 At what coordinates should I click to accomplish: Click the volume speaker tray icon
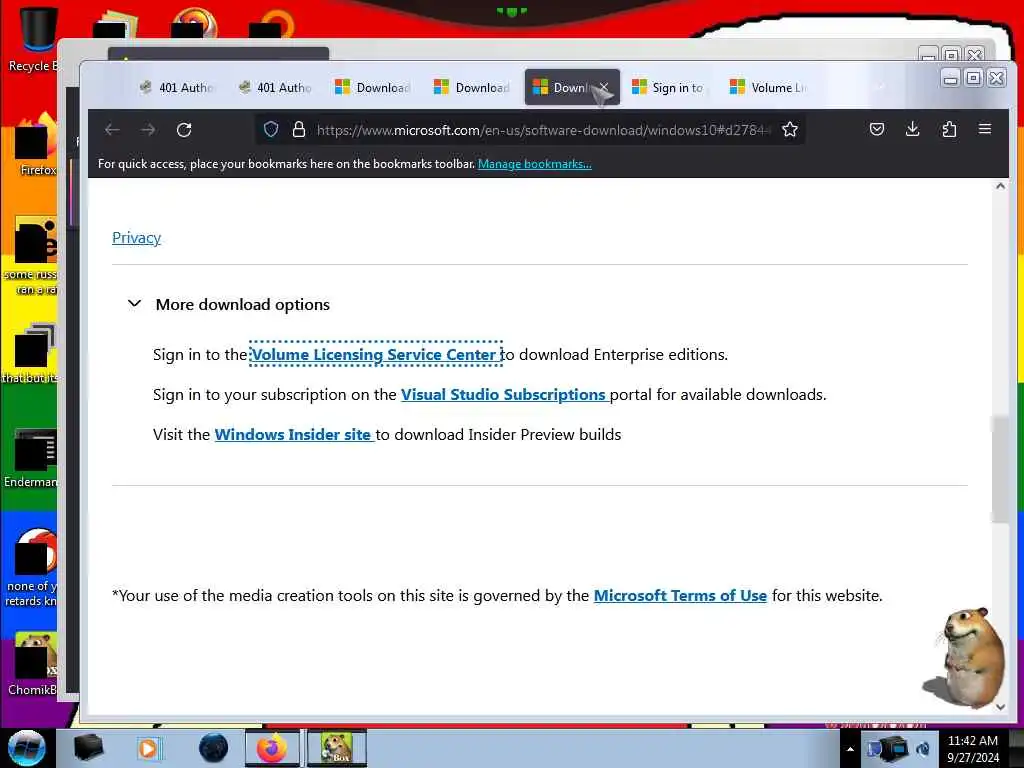tap(923, 749)
